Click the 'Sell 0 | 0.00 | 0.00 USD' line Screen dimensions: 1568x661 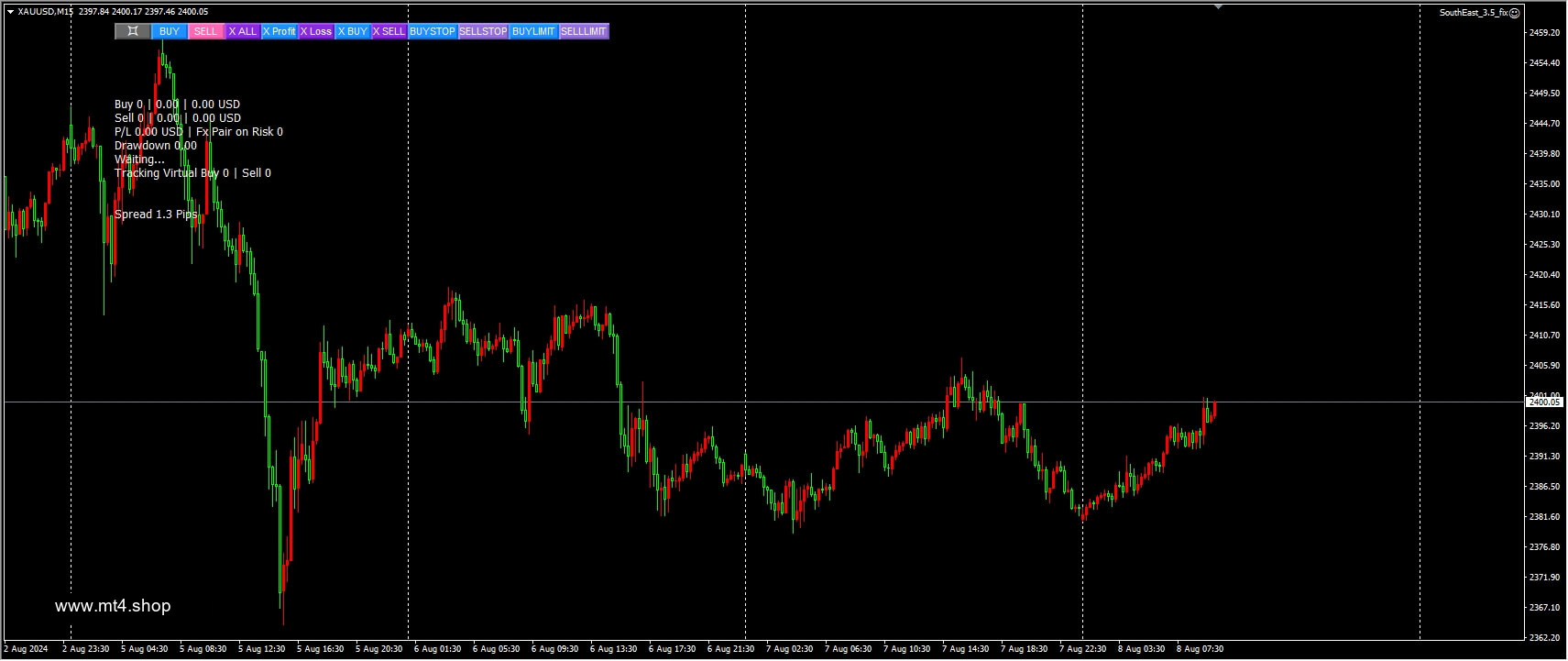178,118
